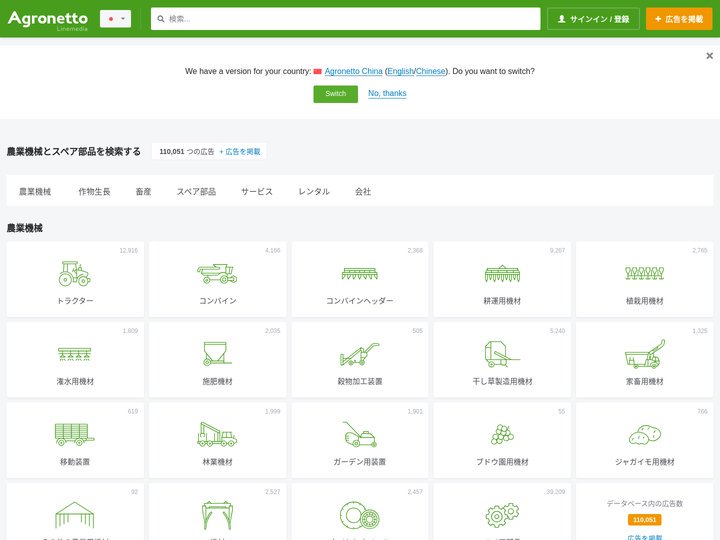Open the 干し草製造用機材 hay baler icon
Screen dimensions: 720x540
click(x=502, y=354)
